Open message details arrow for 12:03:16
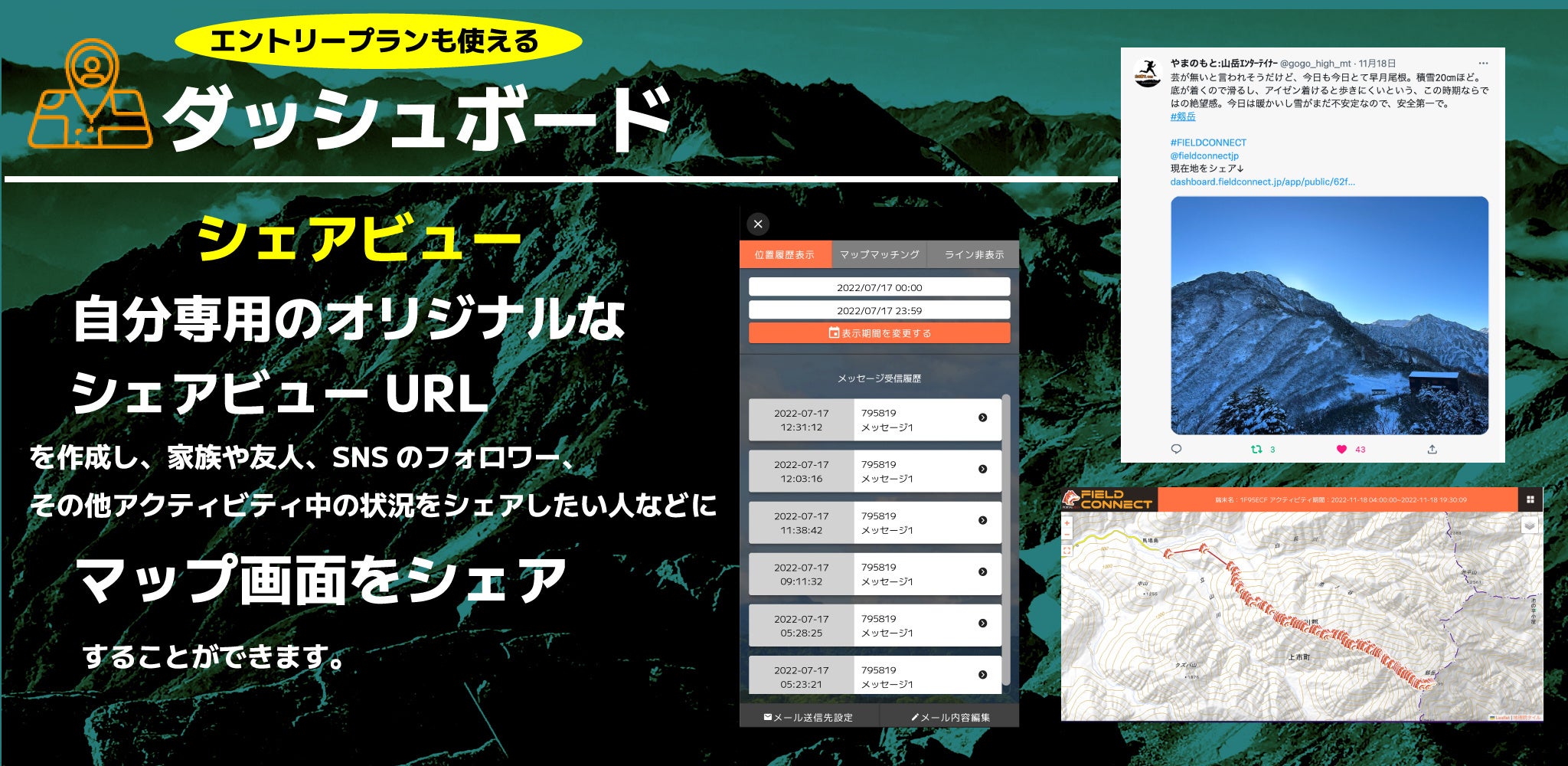This screenshot has height=766, width=1568. [983, 469]
